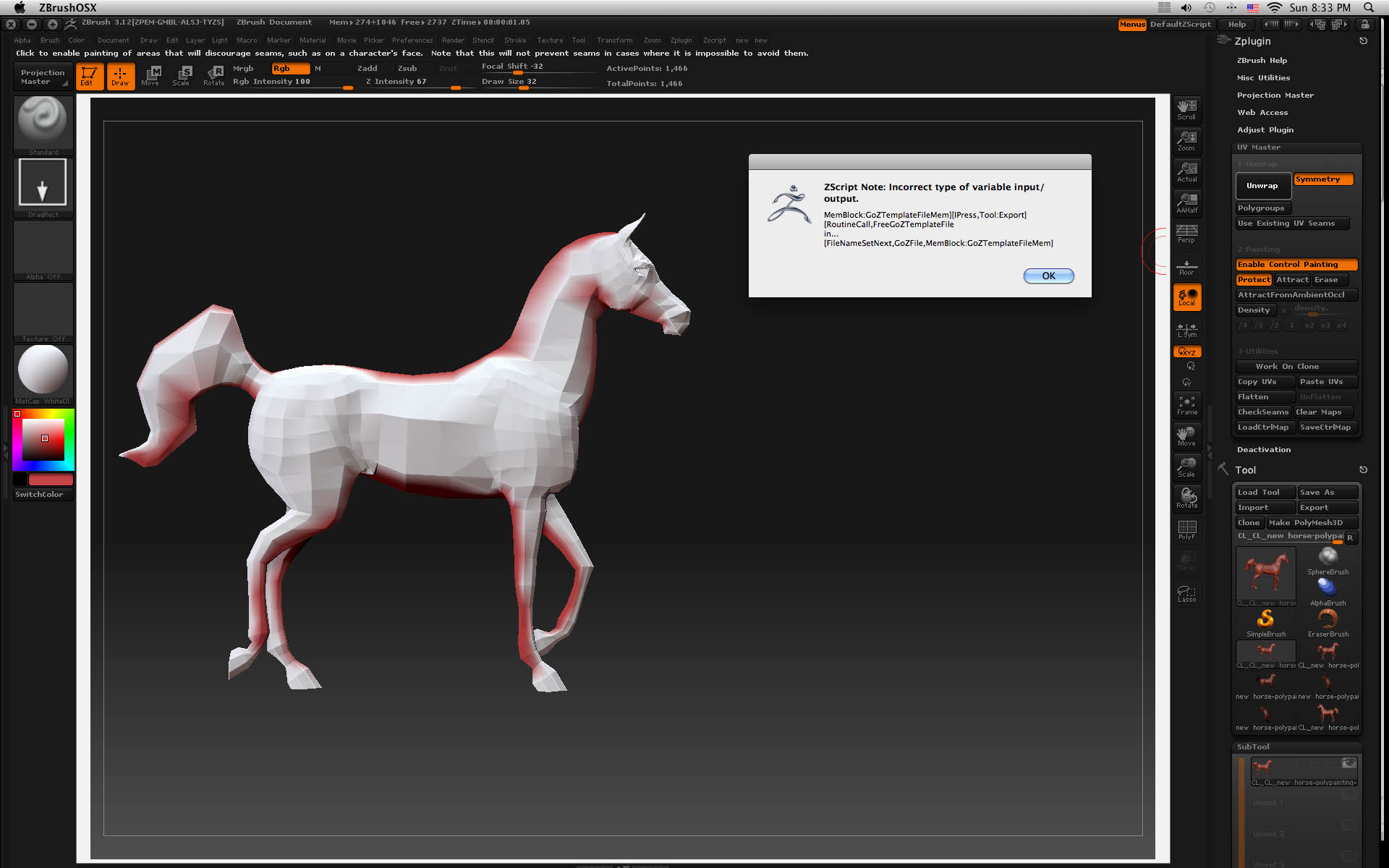This screenshot has width=1389, height=868.
Task: Open the DragRect stroke picker
Action: pyautogui.click(x=43, y=187)
